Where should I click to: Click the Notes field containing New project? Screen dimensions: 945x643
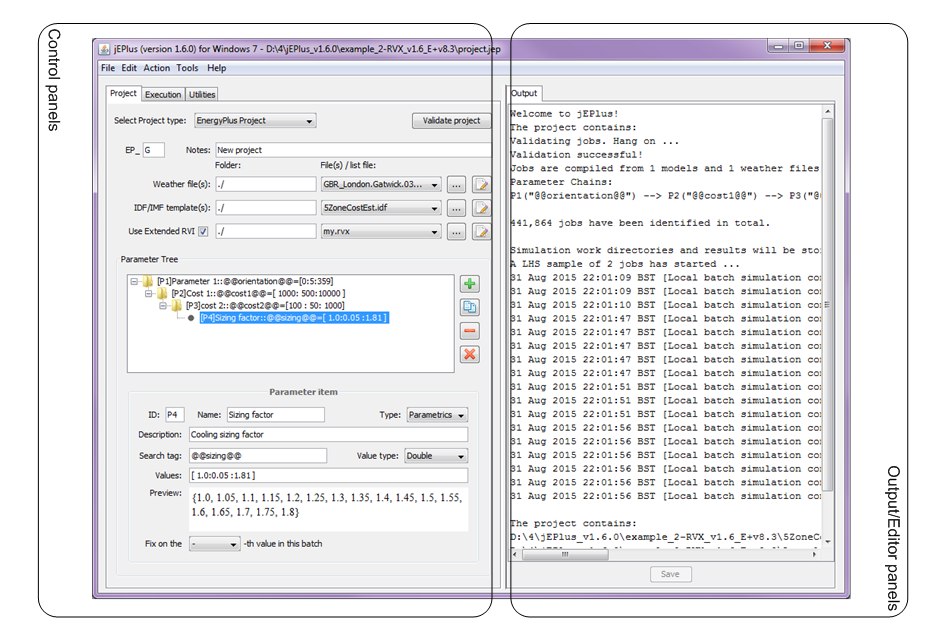tap(353, 150)
